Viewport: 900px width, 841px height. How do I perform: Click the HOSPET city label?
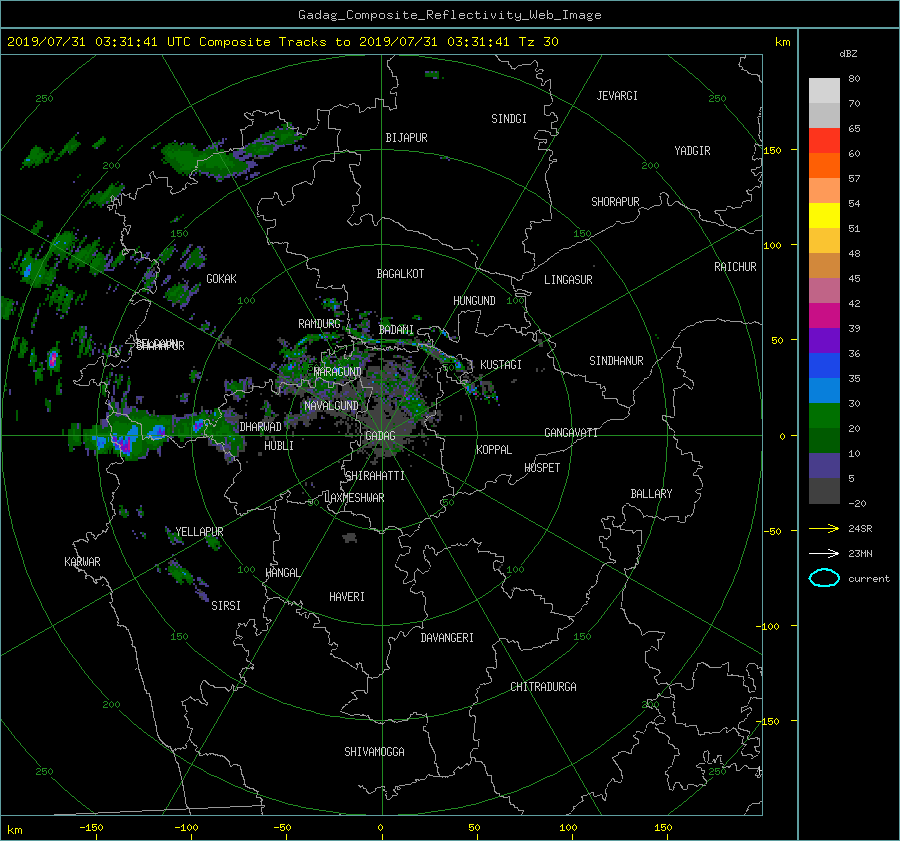pyautogui.click(x=542, y=468)
